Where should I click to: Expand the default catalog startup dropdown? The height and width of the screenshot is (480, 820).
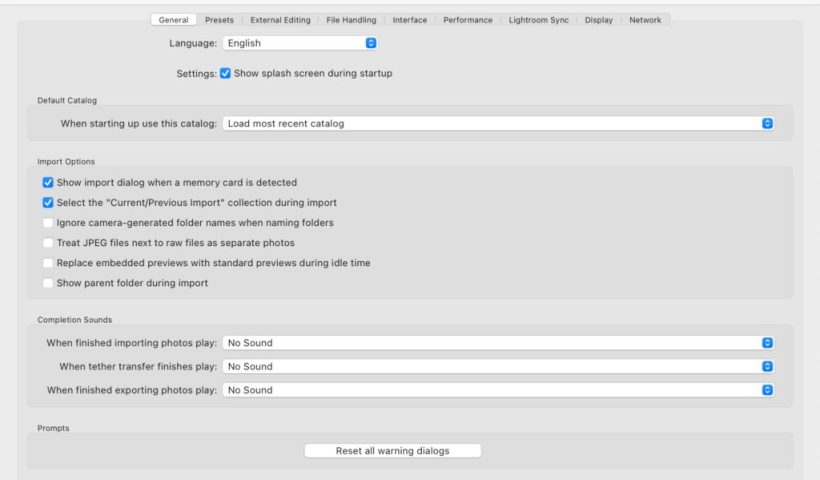(x=497, y=124)
